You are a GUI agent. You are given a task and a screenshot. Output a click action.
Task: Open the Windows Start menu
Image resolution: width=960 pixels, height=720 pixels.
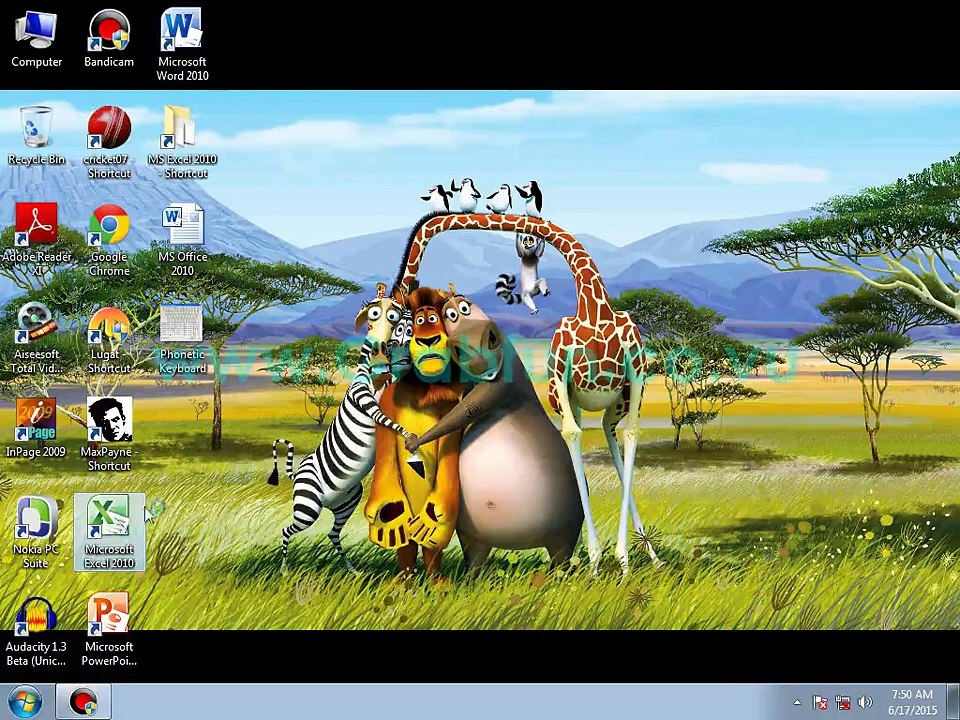point(24,702)
